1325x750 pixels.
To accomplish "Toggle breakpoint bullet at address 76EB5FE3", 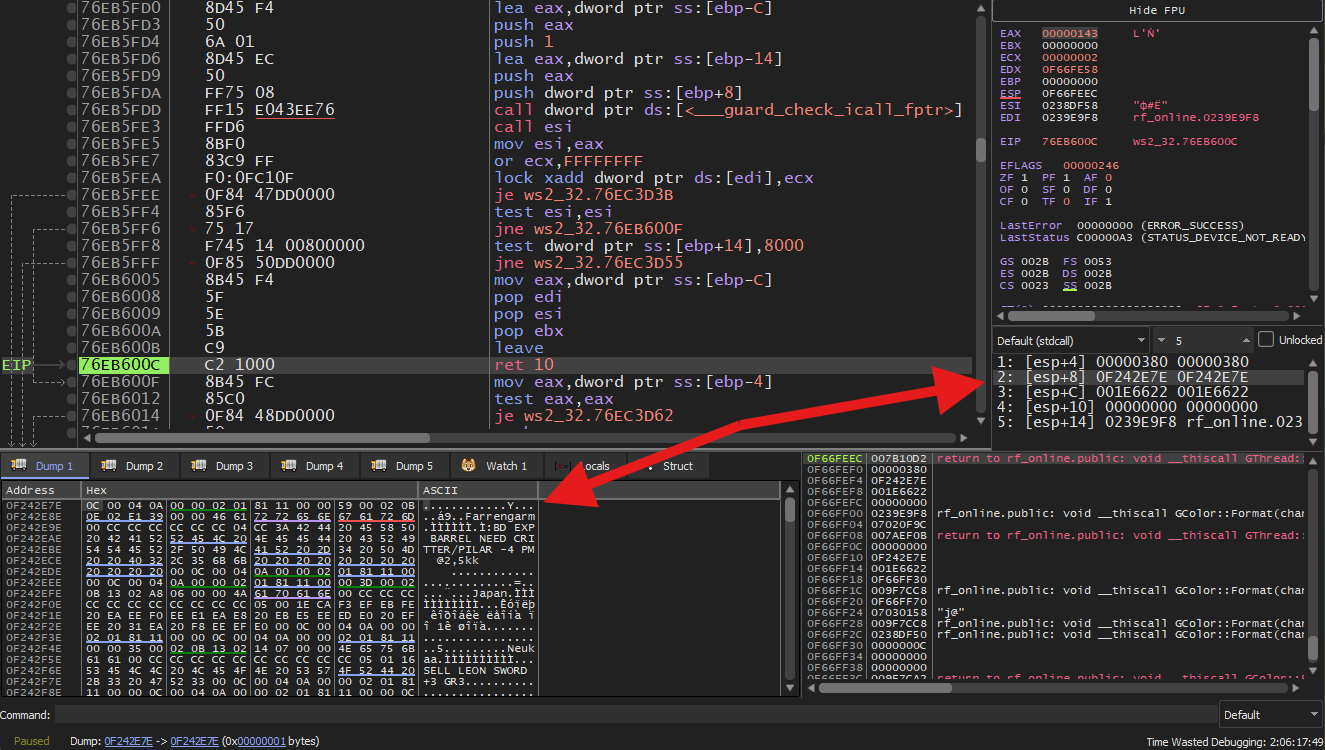I will [70, 127].
